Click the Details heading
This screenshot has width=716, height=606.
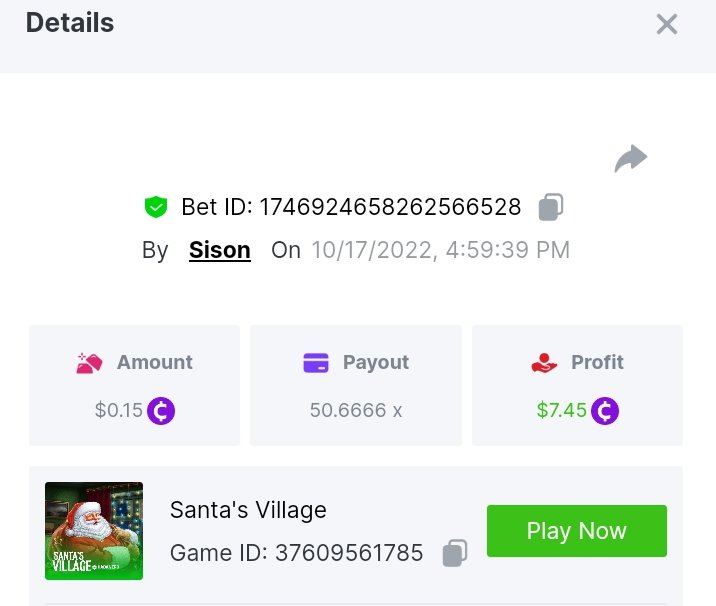coord(70,22)
